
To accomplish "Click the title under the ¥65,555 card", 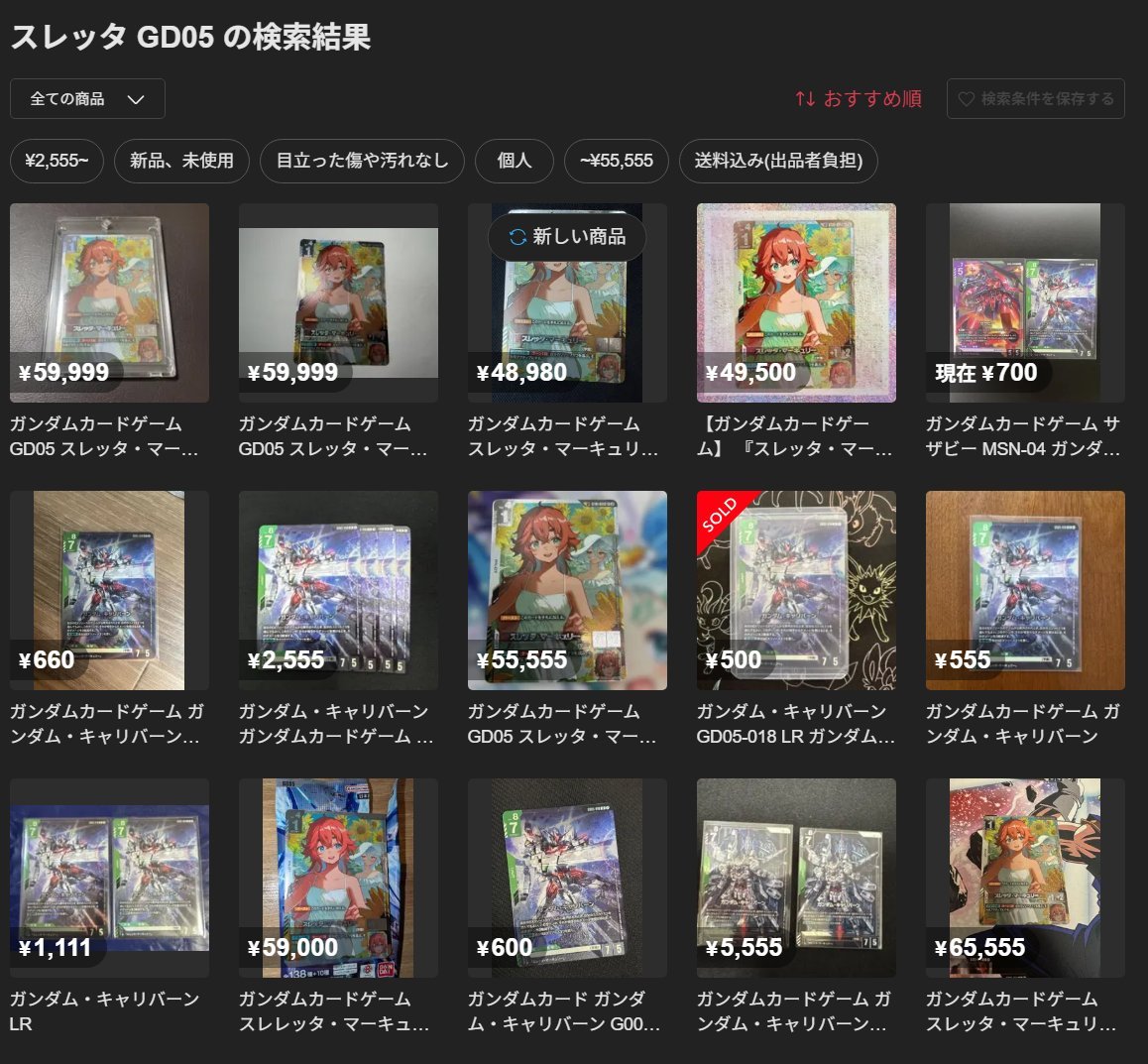I will (1020, 1011).
